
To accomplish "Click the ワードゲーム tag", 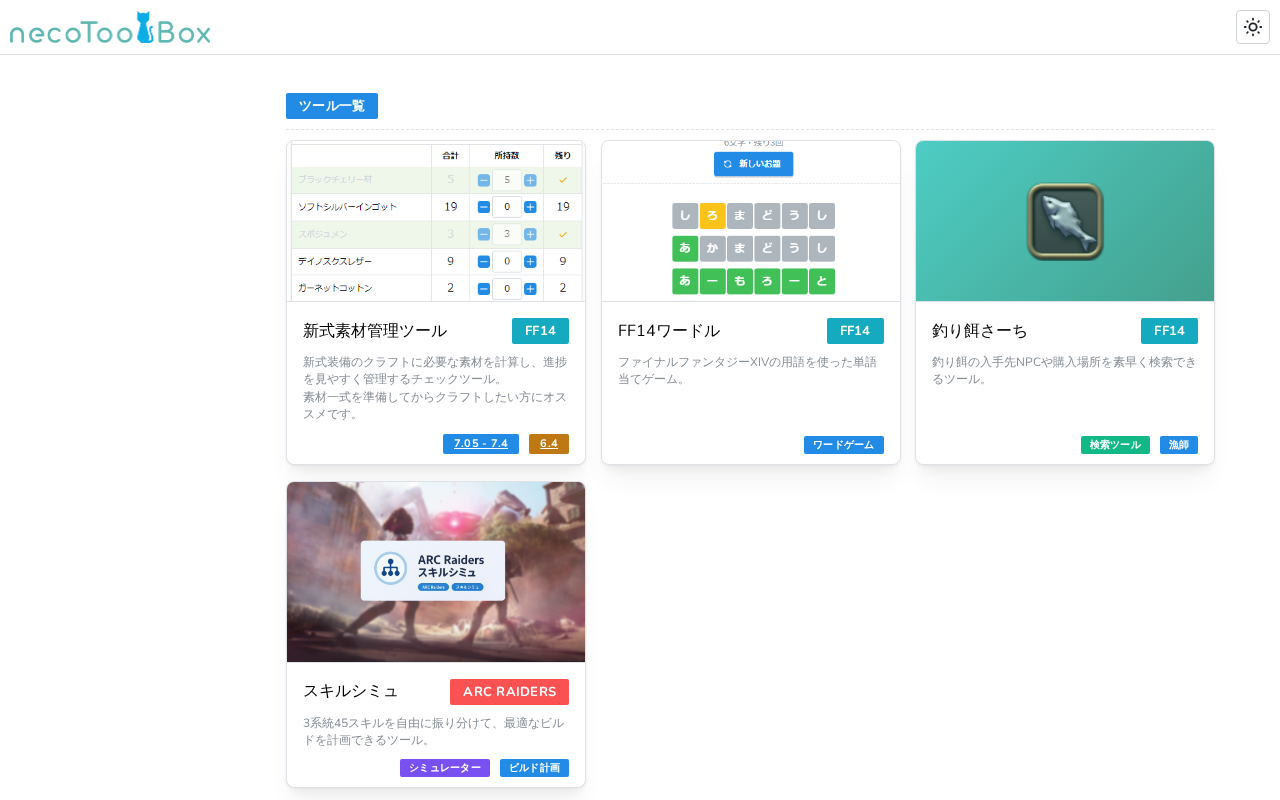I will [x=844, y=445].
